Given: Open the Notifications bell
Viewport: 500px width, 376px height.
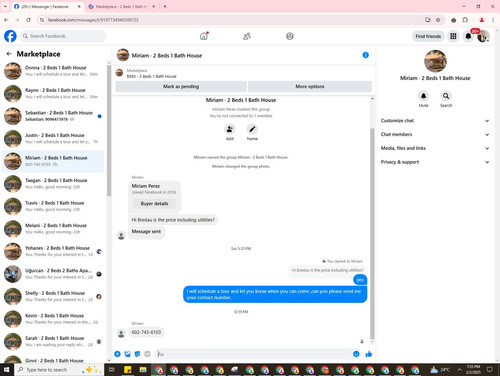Looking at the screenshot, I should pyautogui.click(x=468, y=36).
